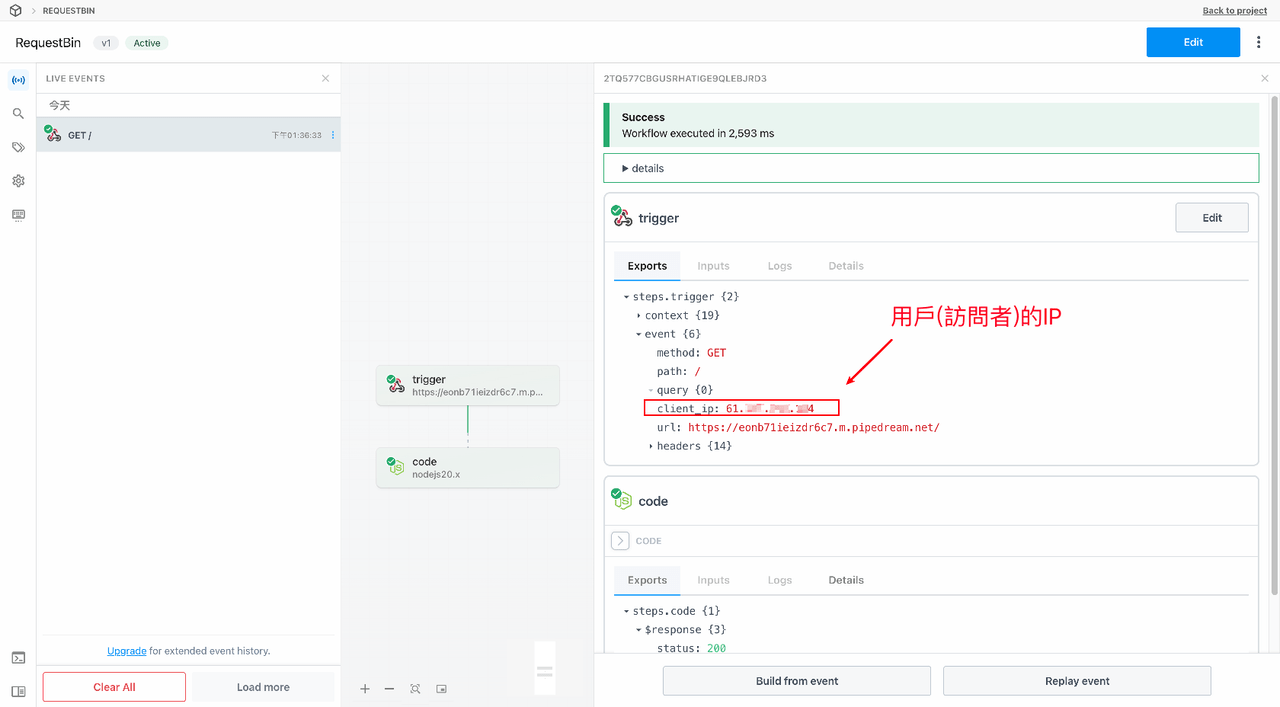Viewport: 1280px width, 707px height.
Task: Open the tags icon in sidebar
Action: point(18,147)
